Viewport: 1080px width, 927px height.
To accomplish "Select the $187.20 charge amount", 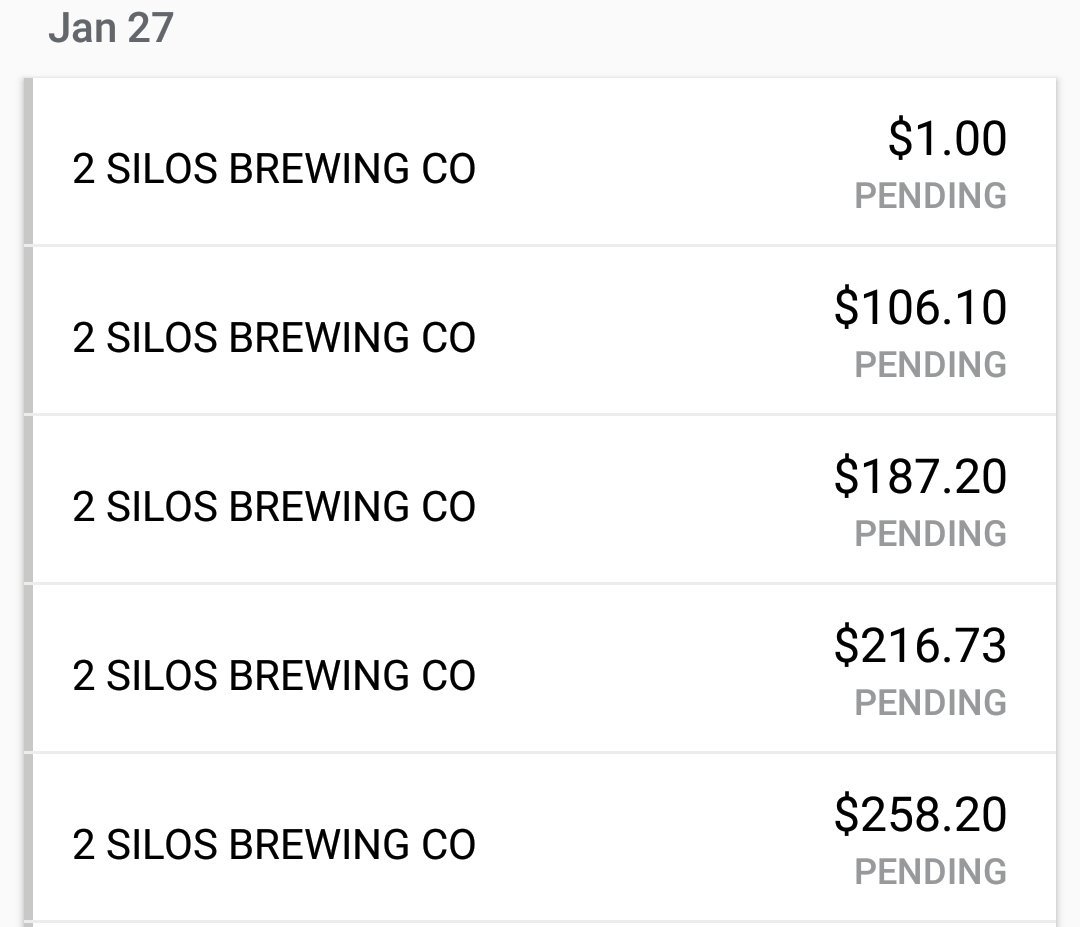I will tap(920, 476).
